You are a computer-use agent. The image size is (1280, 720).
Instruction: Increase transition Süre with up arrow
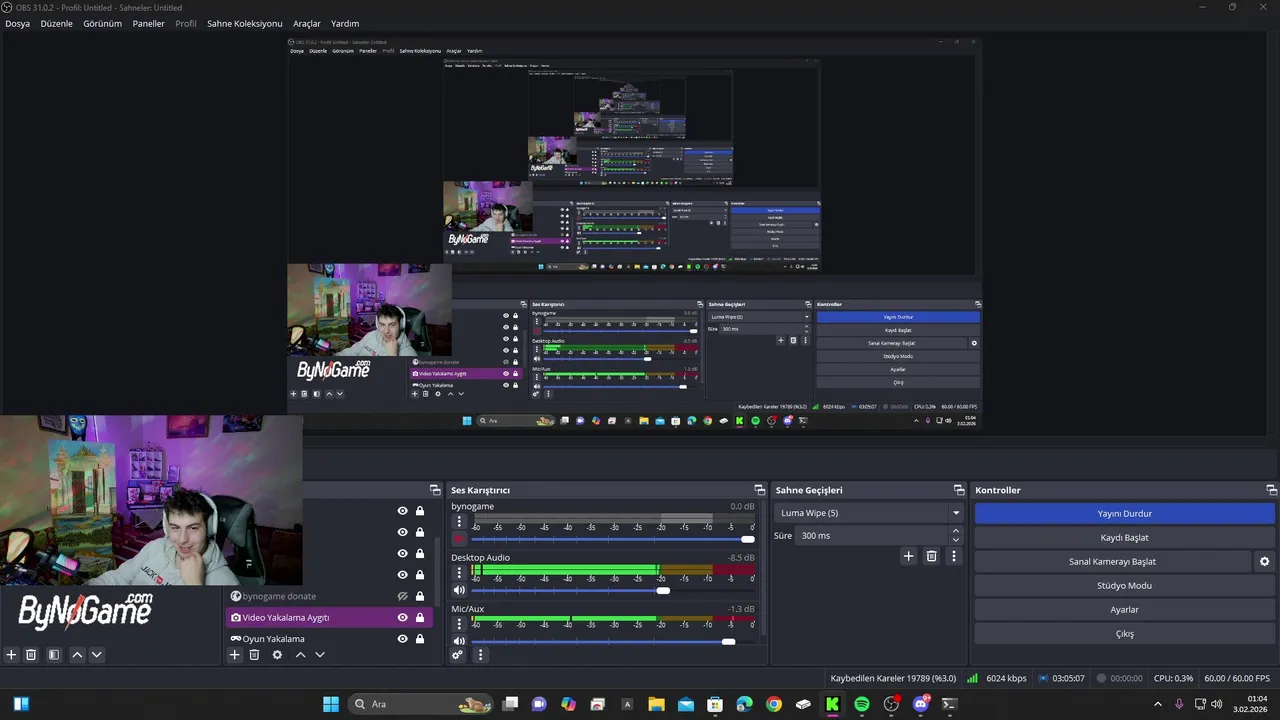[x=956, y=531]
